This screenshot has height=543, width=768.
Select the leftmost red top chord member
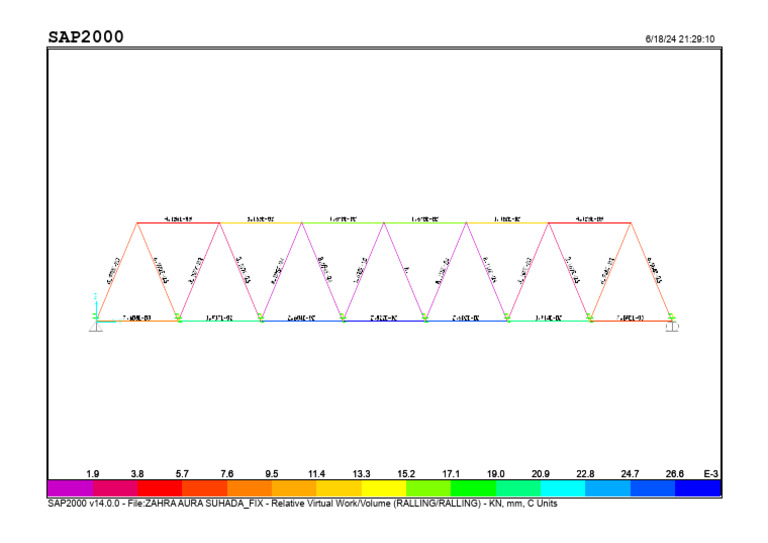point(178,223)
